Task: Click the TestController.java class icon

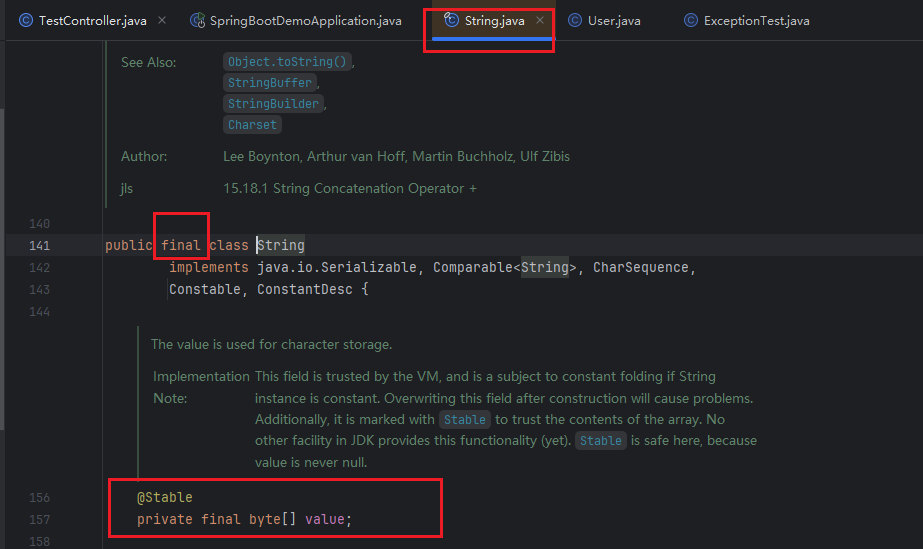Action: click(26, 21)
